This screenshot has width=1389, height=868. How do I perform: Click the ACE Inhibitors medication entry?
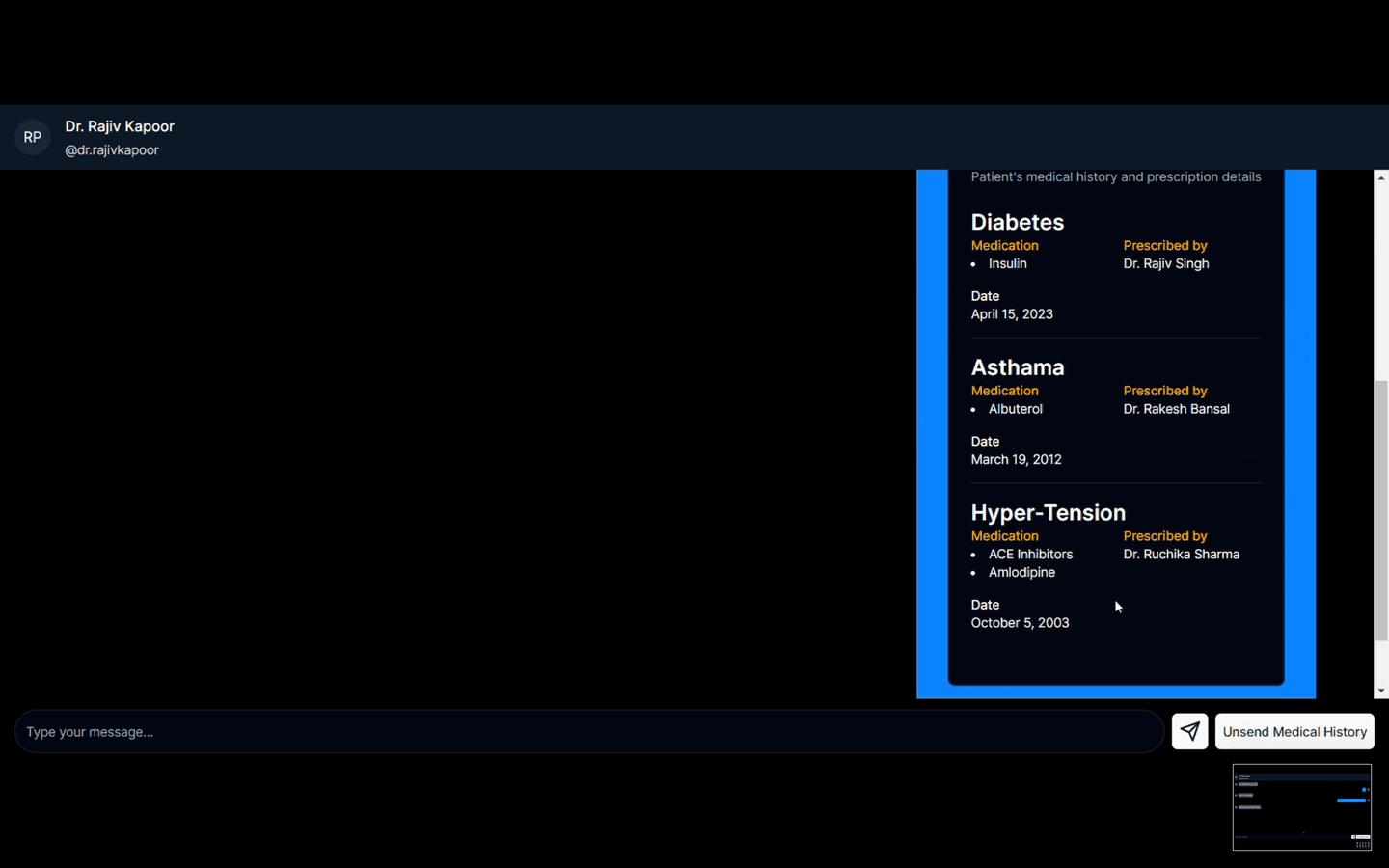point(1030,555)
